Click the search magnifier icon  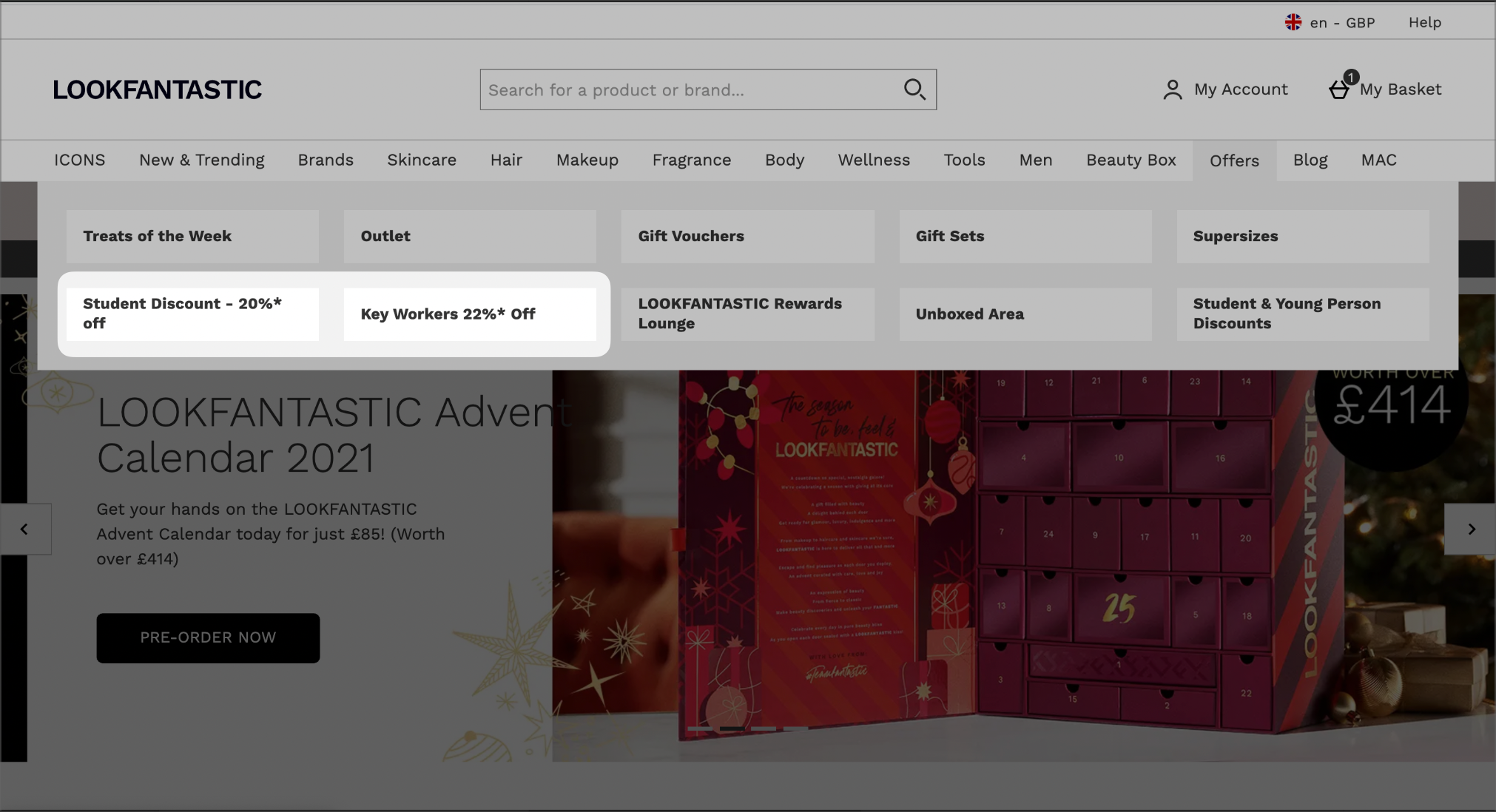[x=914, y=89]
